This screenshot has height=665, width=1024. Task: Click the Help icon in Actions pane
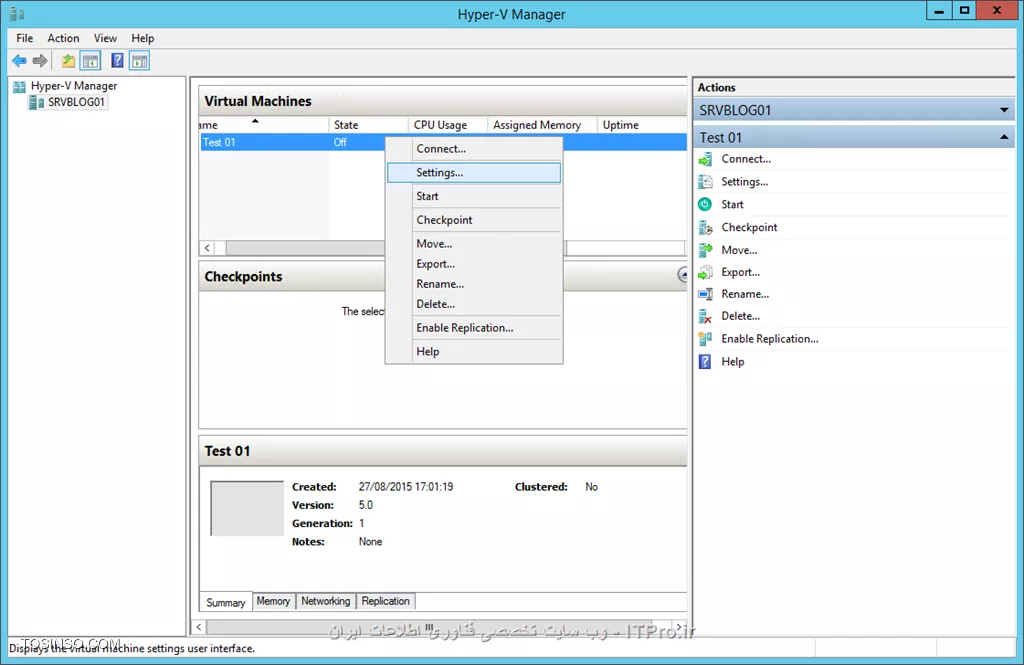click(705, 362)
